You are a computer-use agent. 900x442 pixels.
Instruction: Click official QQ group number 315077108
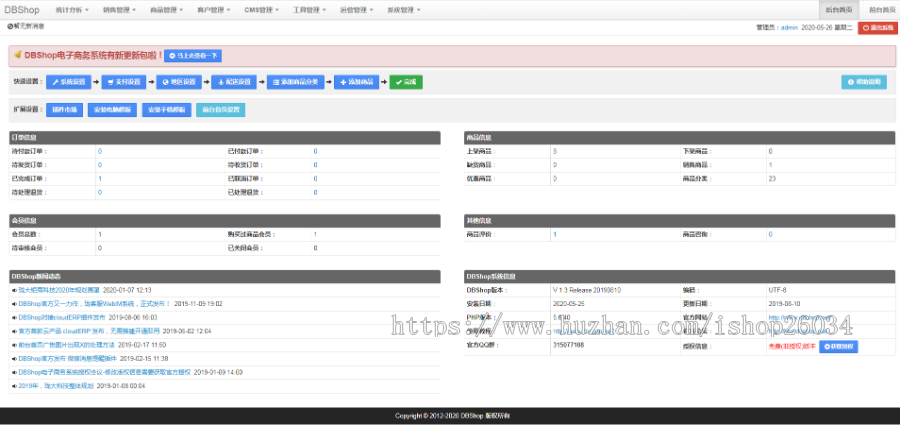tap(568, 345)
